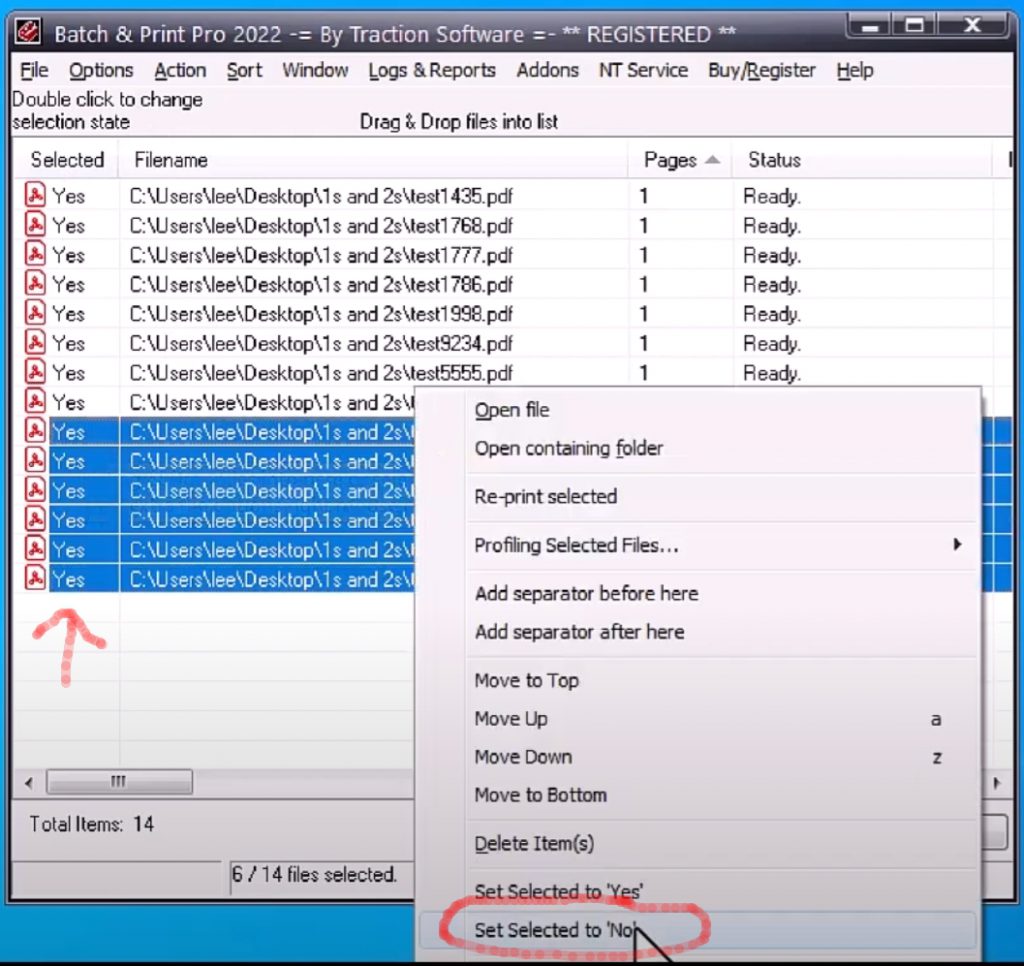Viewport: 1024px width, 966px height.
Task: Click Yes in test1435.pdf row
Action: click(69, 196)
